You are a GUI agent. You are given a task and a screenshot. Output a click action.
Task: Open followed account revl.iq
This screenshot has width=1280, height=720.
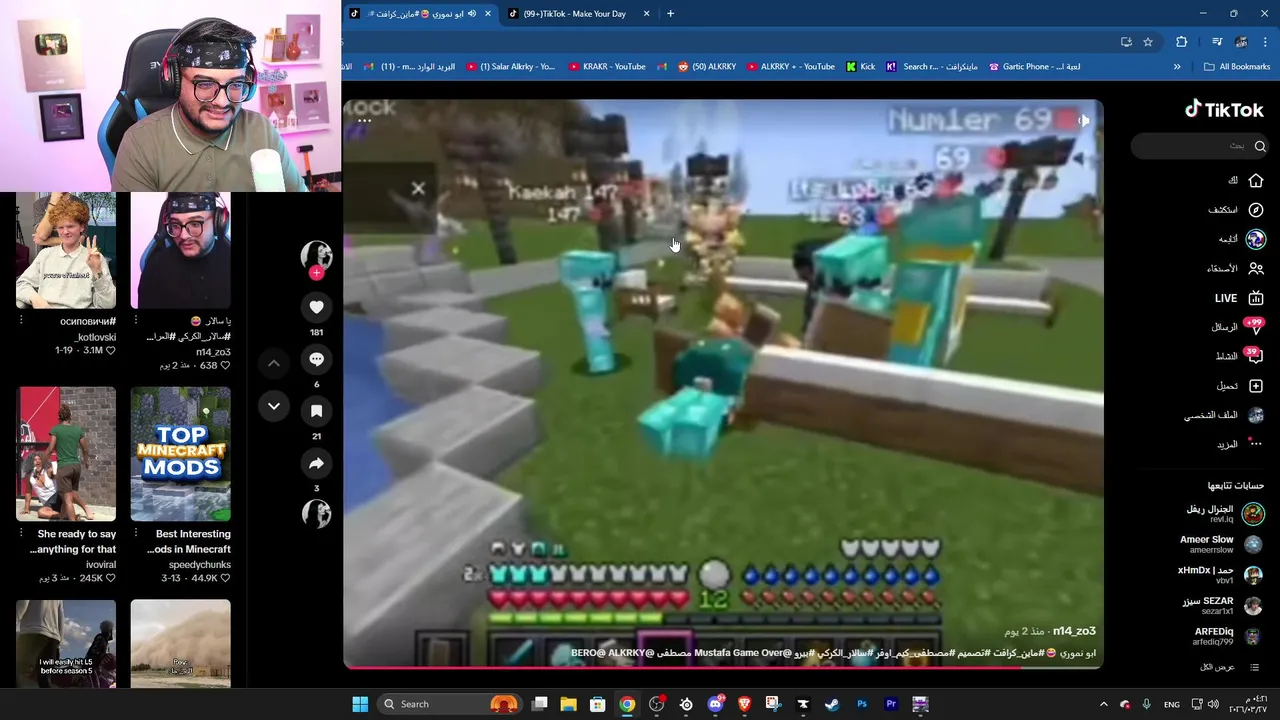click(1224, 514)
